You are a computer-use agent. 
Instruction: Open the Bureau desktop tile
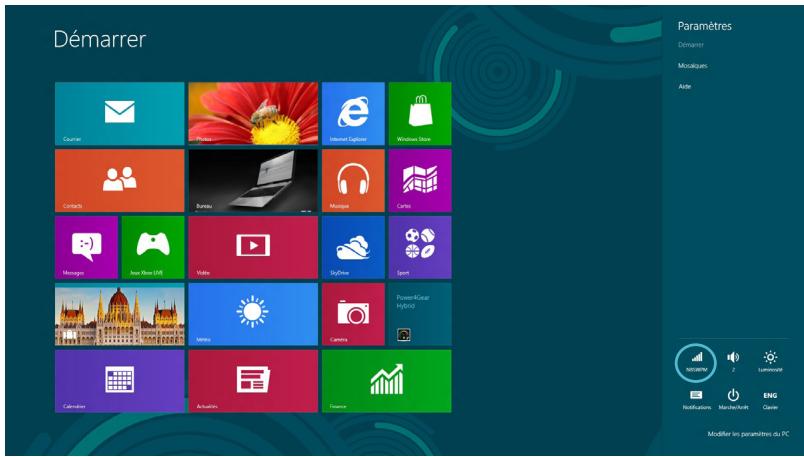coord(253,181)
